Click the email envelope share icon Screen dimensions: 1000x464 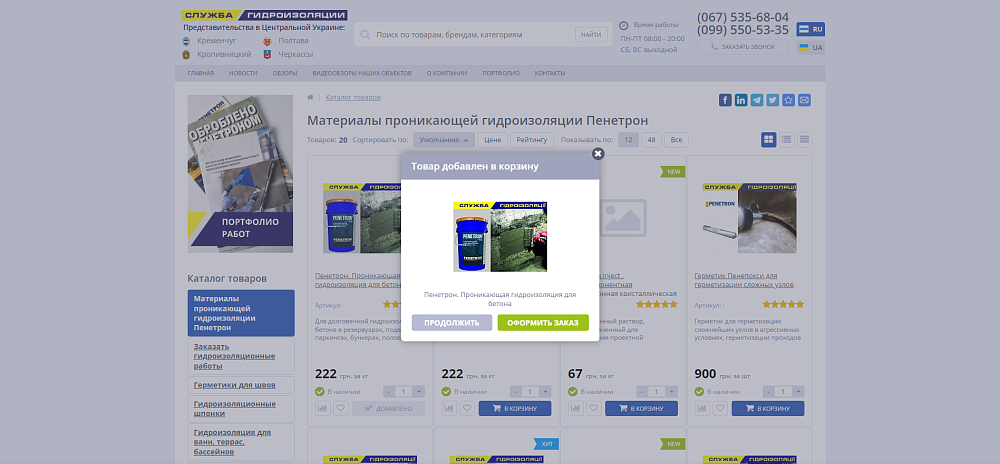805,100
